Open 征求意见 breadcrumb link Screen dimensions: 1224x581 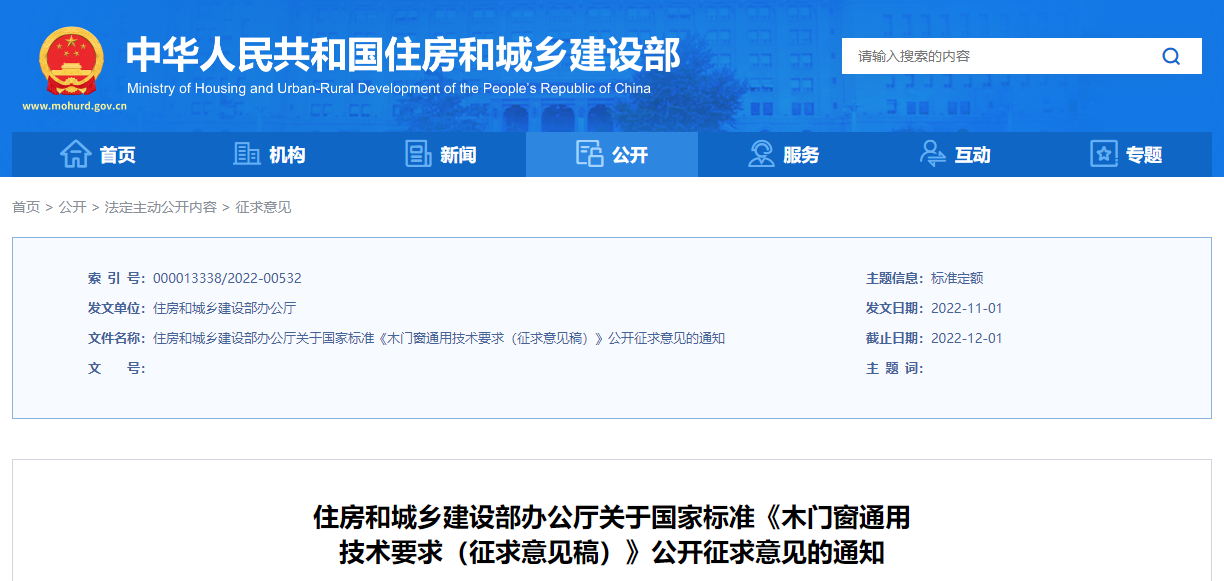point(263,207)
